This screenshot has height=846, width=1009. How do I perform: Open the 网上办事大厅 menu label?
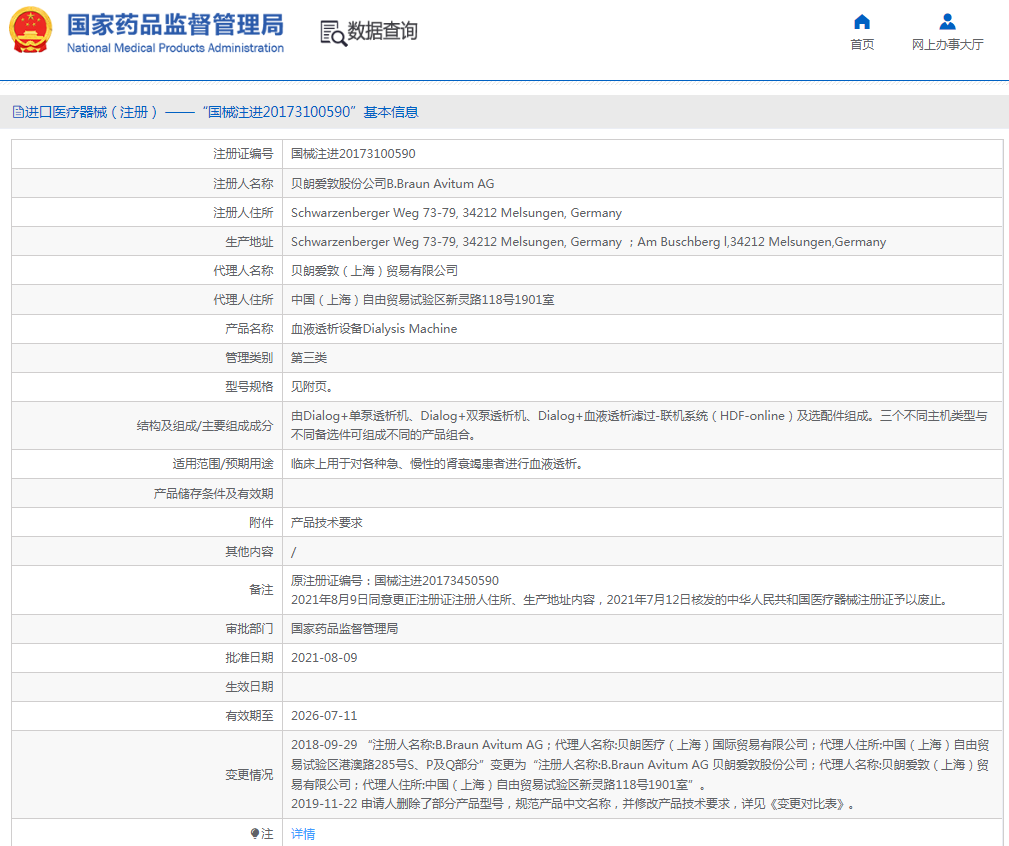[947, 45]
